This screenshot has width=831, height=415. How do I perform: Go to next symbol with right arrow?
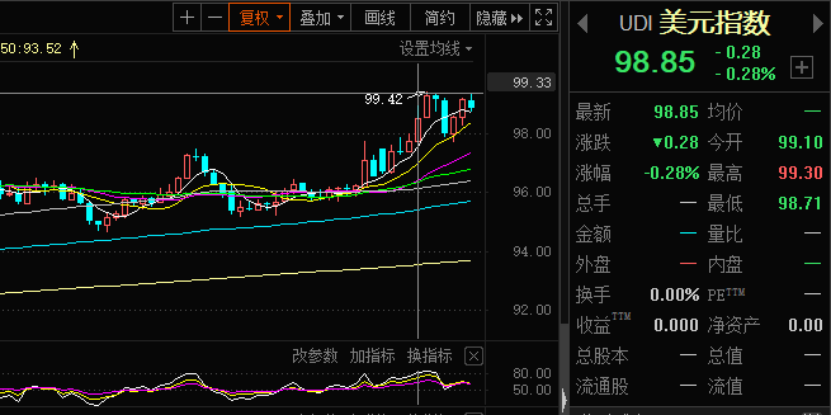click(818, 24)
